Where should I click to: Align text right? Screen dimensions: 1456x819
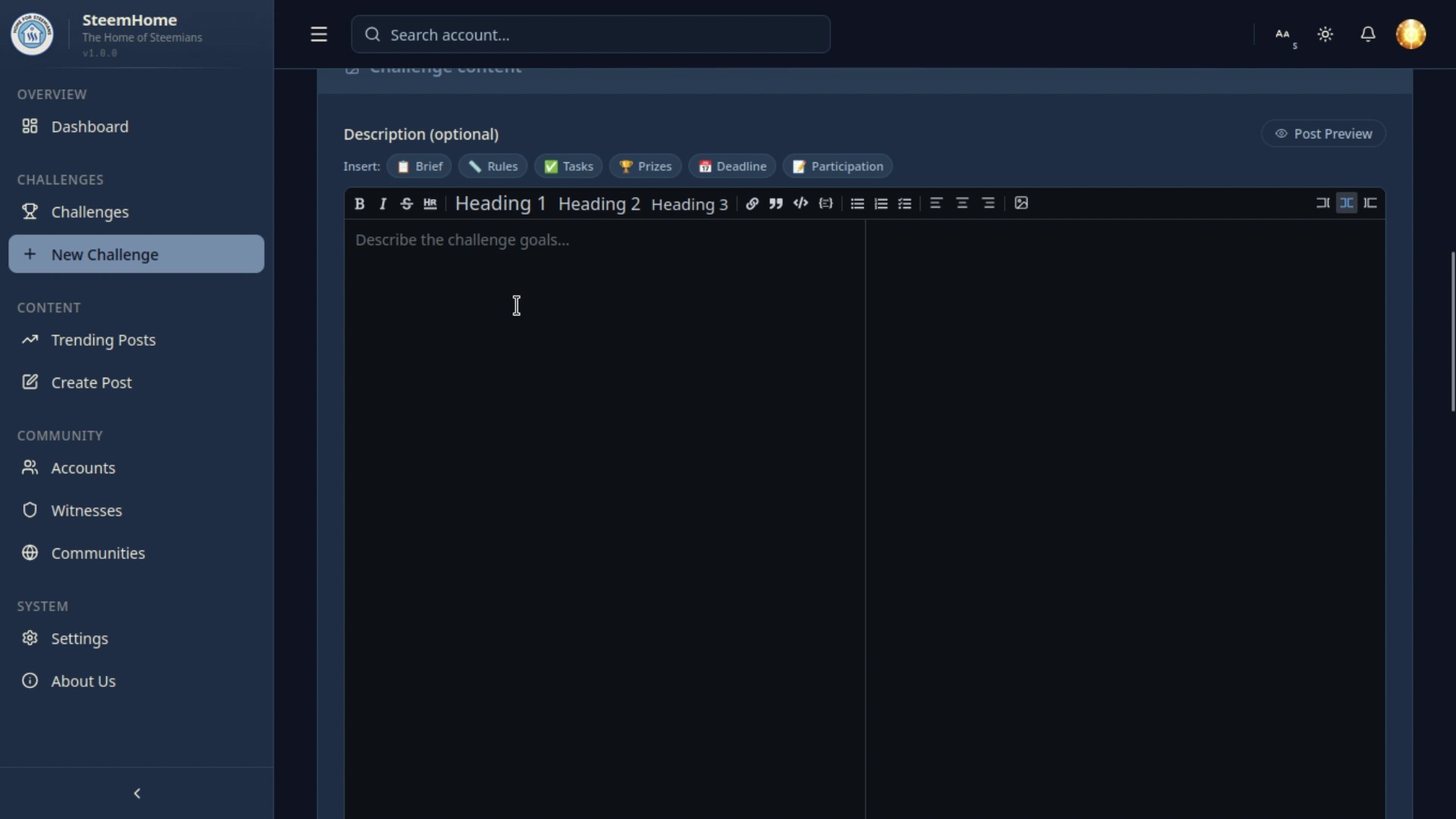tap(987, 203)
